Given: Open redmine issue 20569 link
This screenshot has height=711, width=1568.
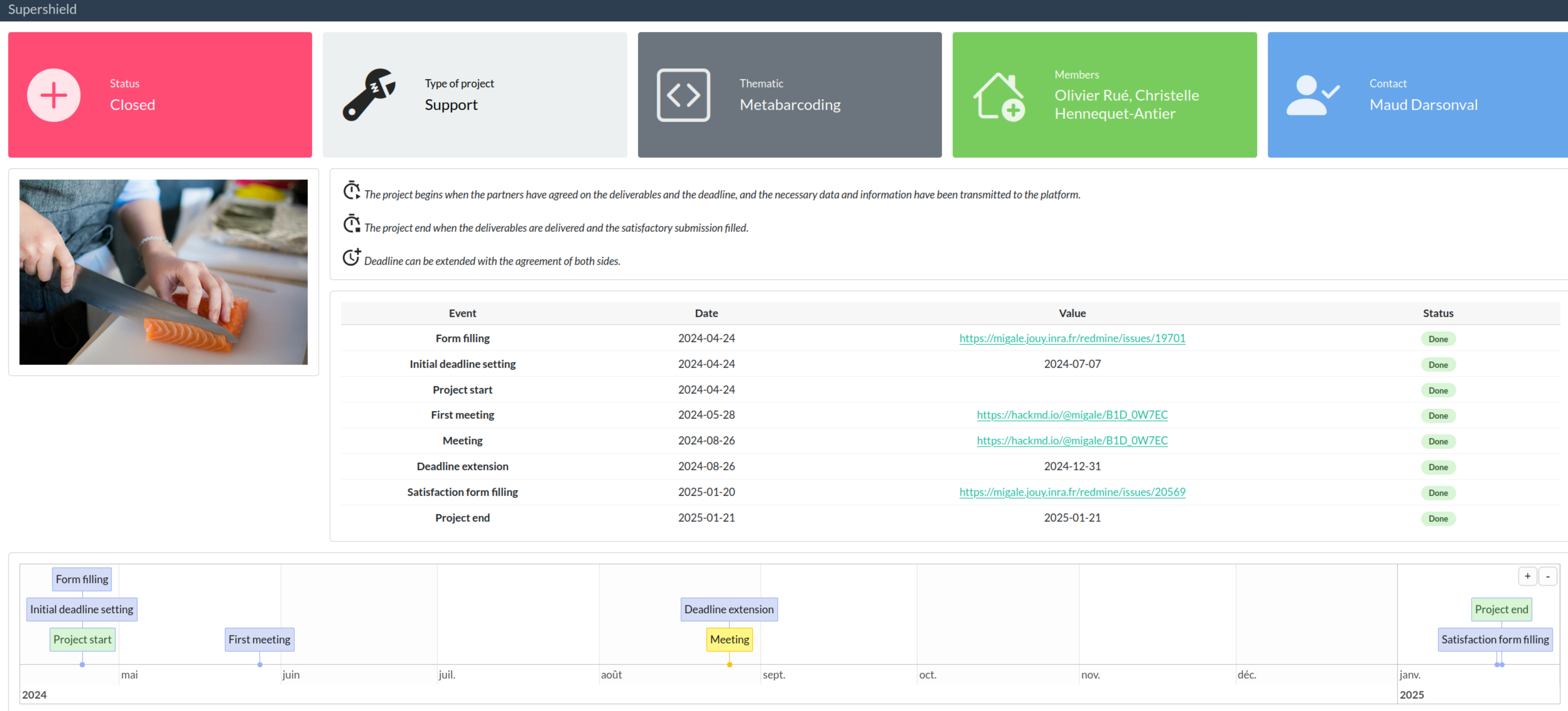Looking at the screenshot, I should (1072, 492).
